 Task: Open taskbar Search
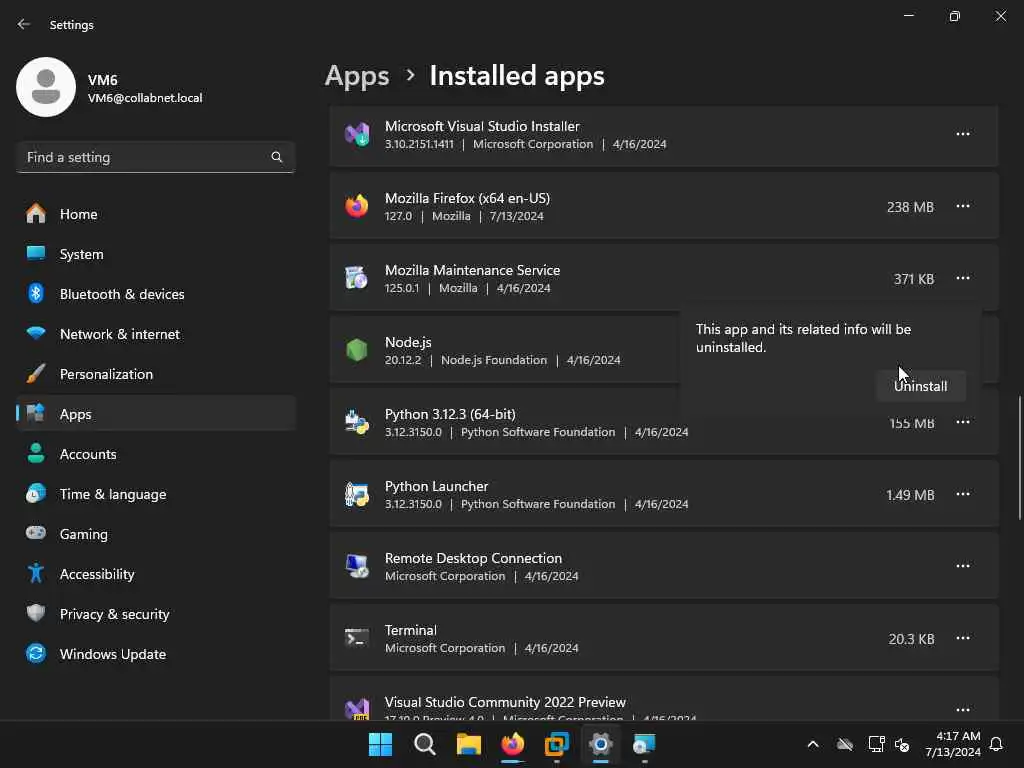[x=424, y=744]
